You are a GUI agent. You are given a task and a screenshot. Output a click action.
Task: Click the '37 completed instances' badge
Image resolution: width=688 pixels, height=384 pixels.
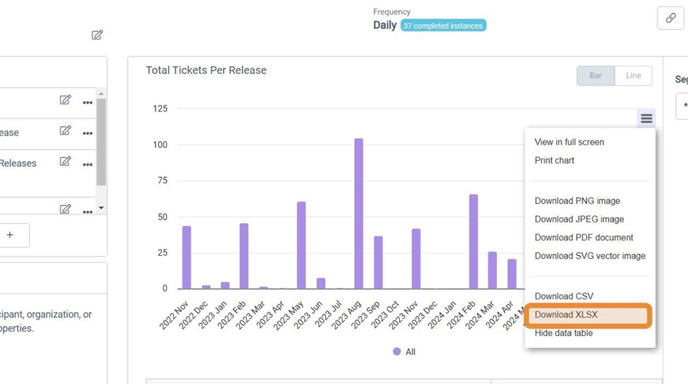point(443,26)
